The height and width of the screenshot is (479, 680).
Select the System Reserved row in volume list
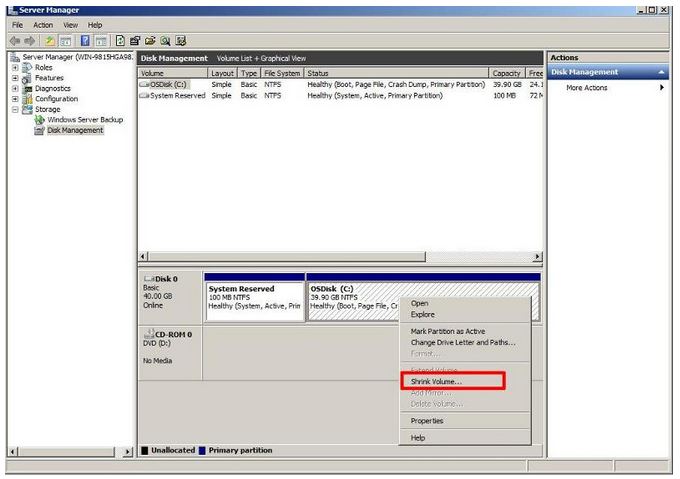[340, 96]
